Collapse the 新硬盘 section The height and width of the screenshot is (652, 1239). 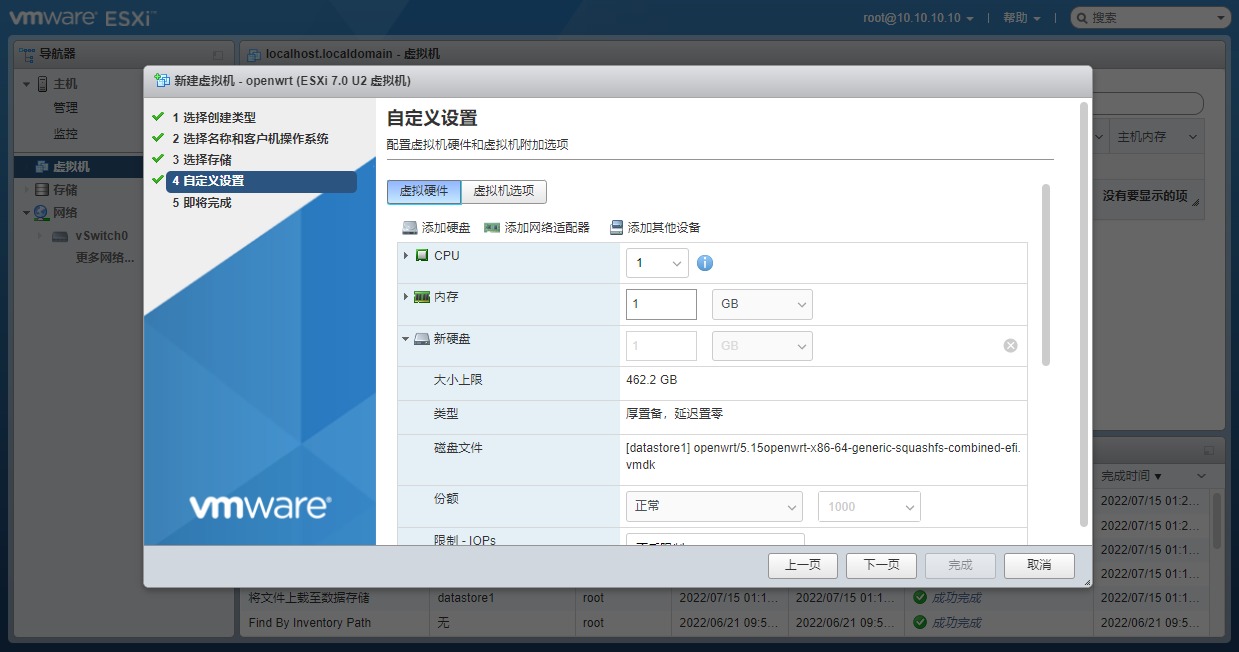[407, 338]
